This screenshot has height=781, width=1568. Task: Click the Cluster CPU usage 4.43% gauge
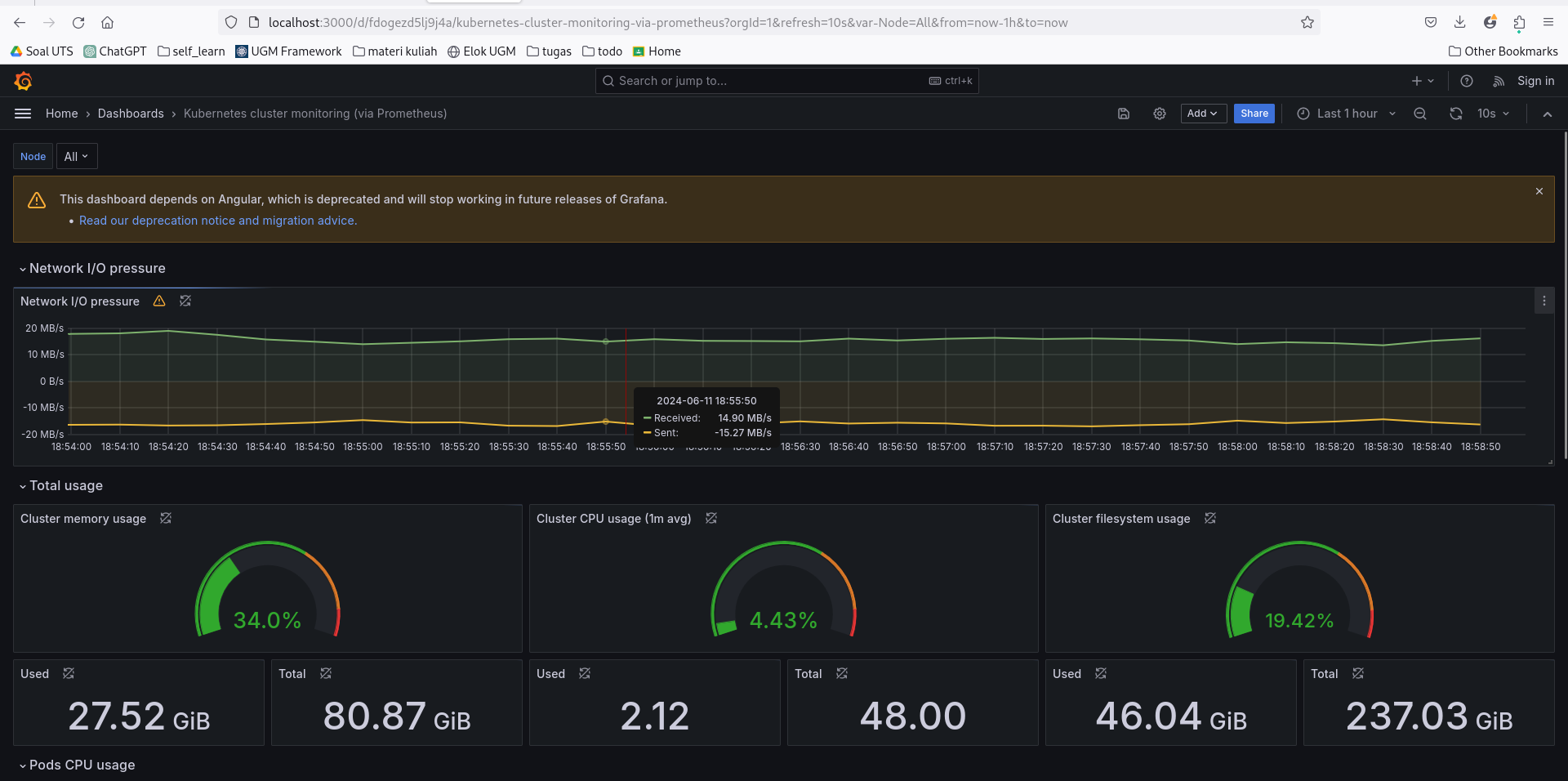click(784, 588)
